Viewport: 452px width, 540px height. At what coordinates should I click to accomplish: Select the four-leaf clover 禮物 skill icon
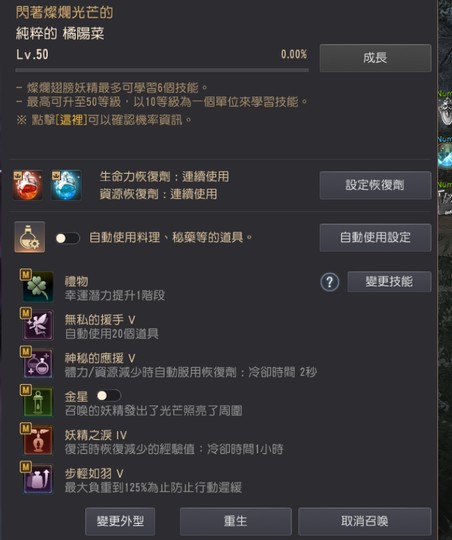click(x=38, y=287)
